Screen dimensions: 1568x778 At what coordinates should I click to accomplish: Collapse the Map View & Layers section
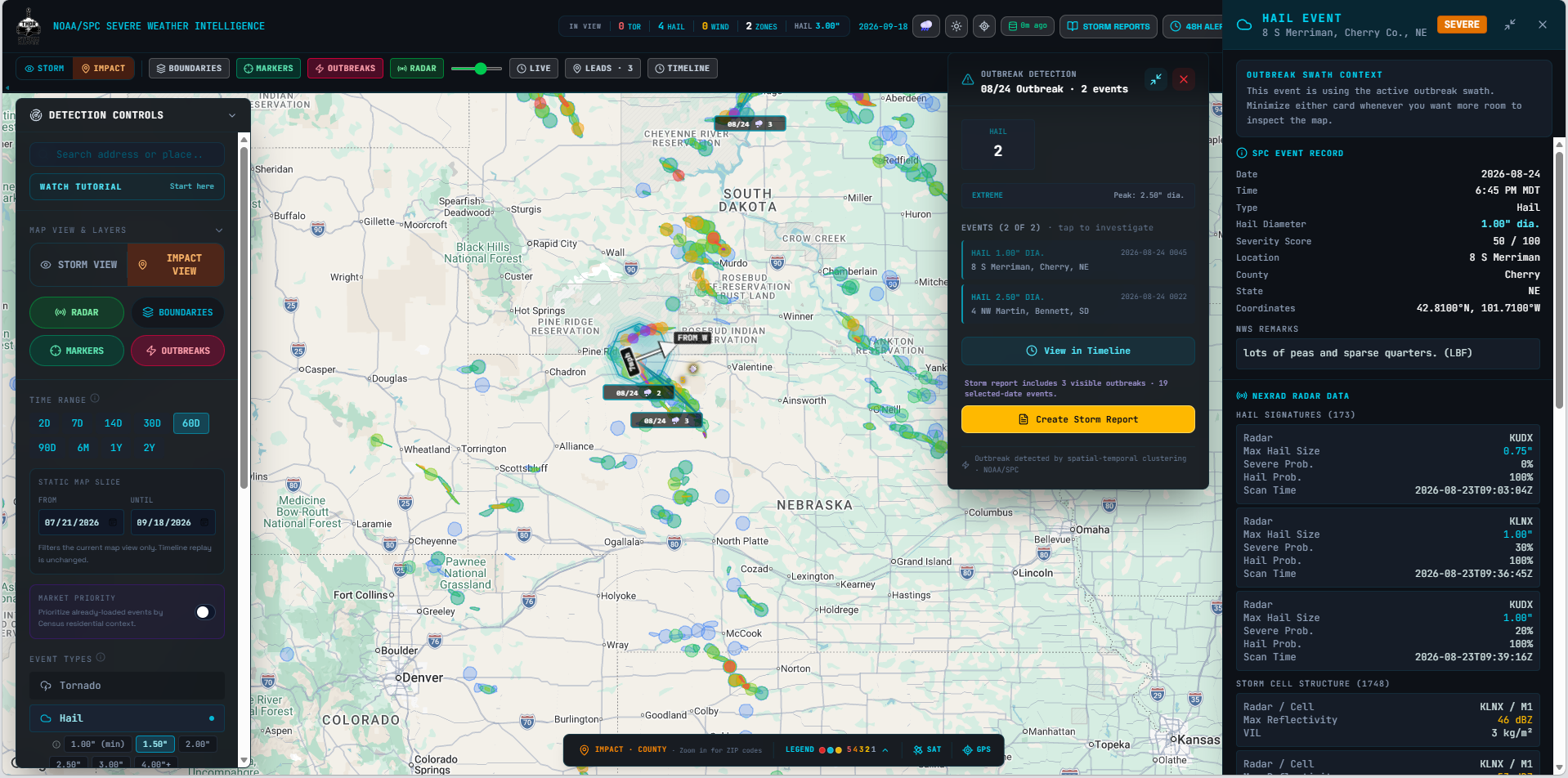coord(219,230)
